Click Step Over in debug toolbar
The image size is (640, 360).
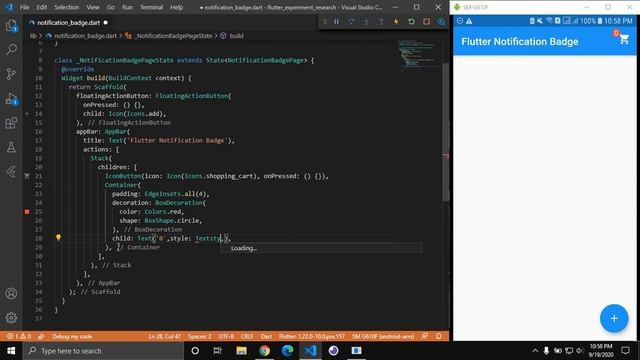351,22
